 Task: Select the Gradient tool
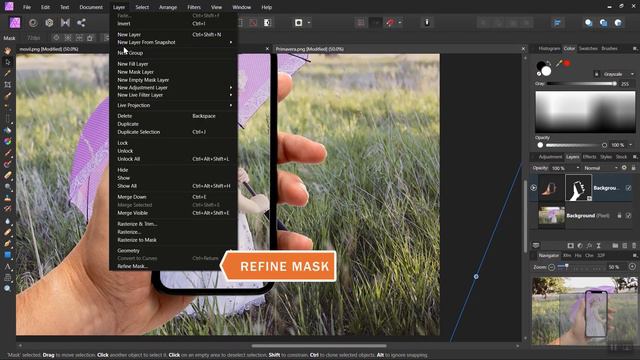point(7,142)
